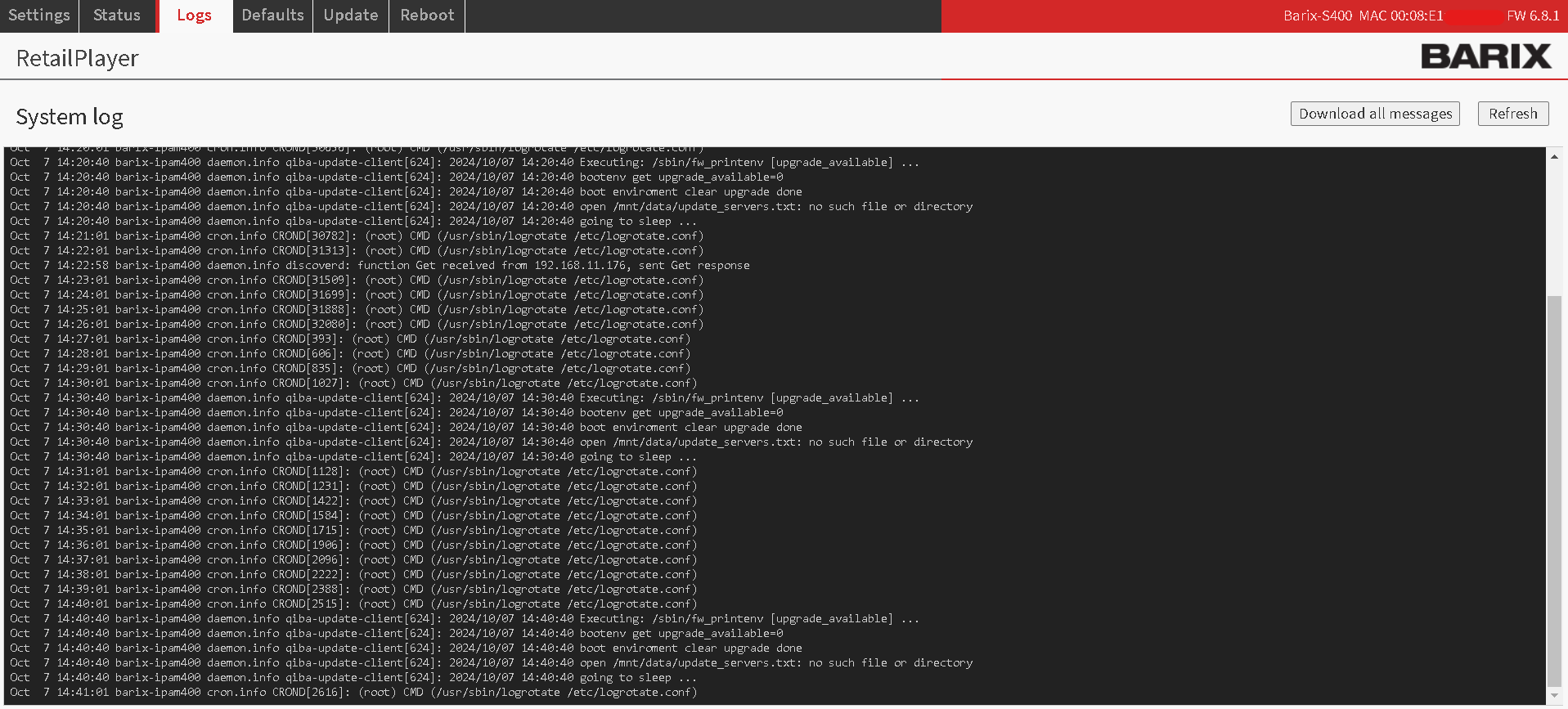Image resolution: width=1568 pixels, height=709 pixels.
Task: Click the Barix-S400 MAC address label
Action: coord(1363,16)
